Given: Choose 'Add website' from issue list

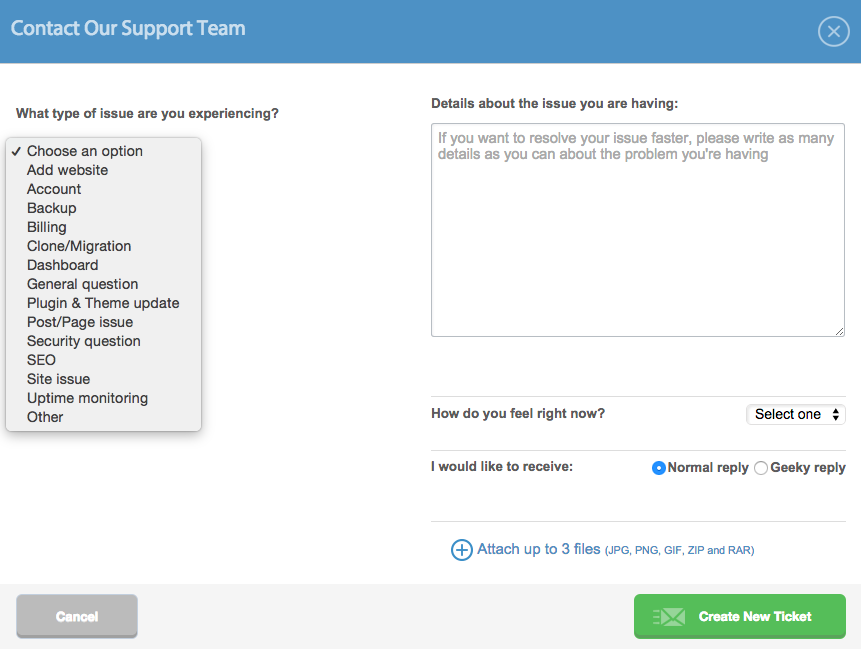Looking at the screenshot, I should coord(67,170).
